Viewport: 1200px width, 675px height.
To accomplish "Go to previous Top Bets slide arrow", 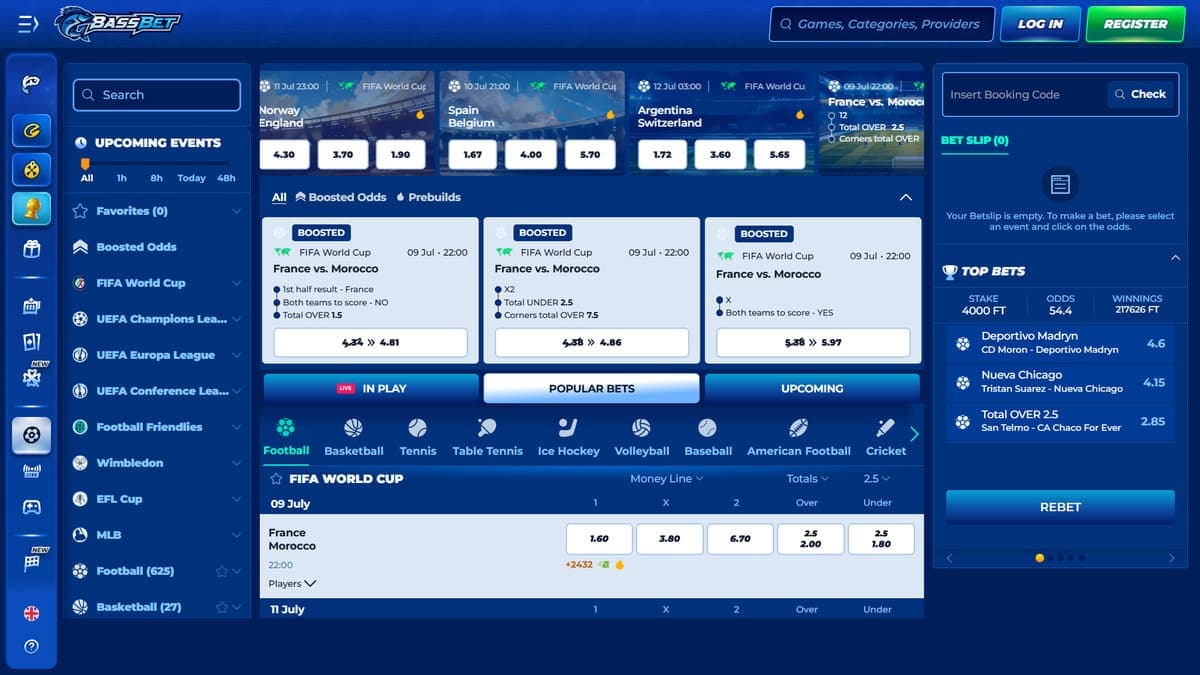I will coord(949,558).
